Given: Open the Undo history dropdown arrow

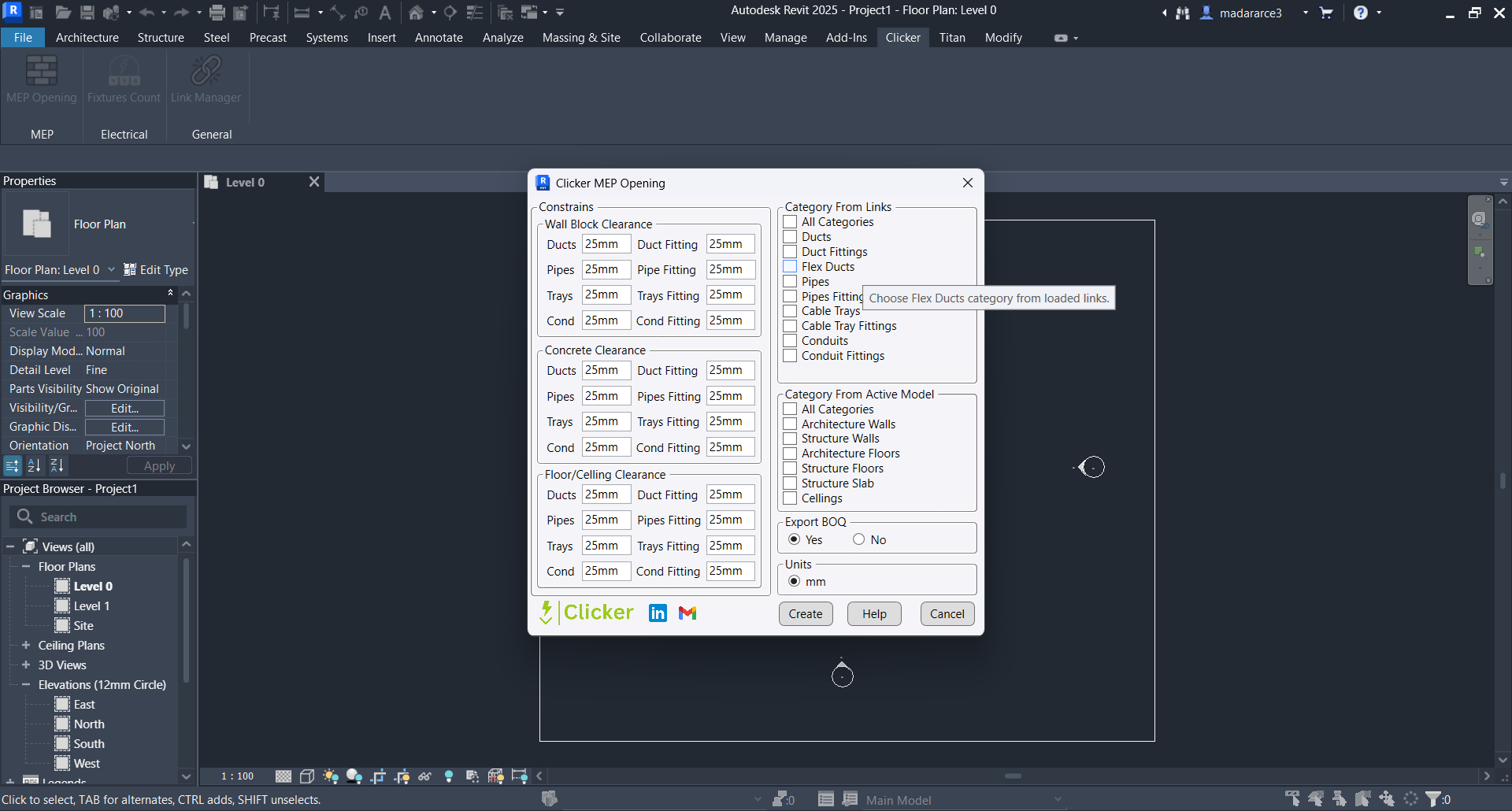Looking at the screenshot, I should 164,13.
